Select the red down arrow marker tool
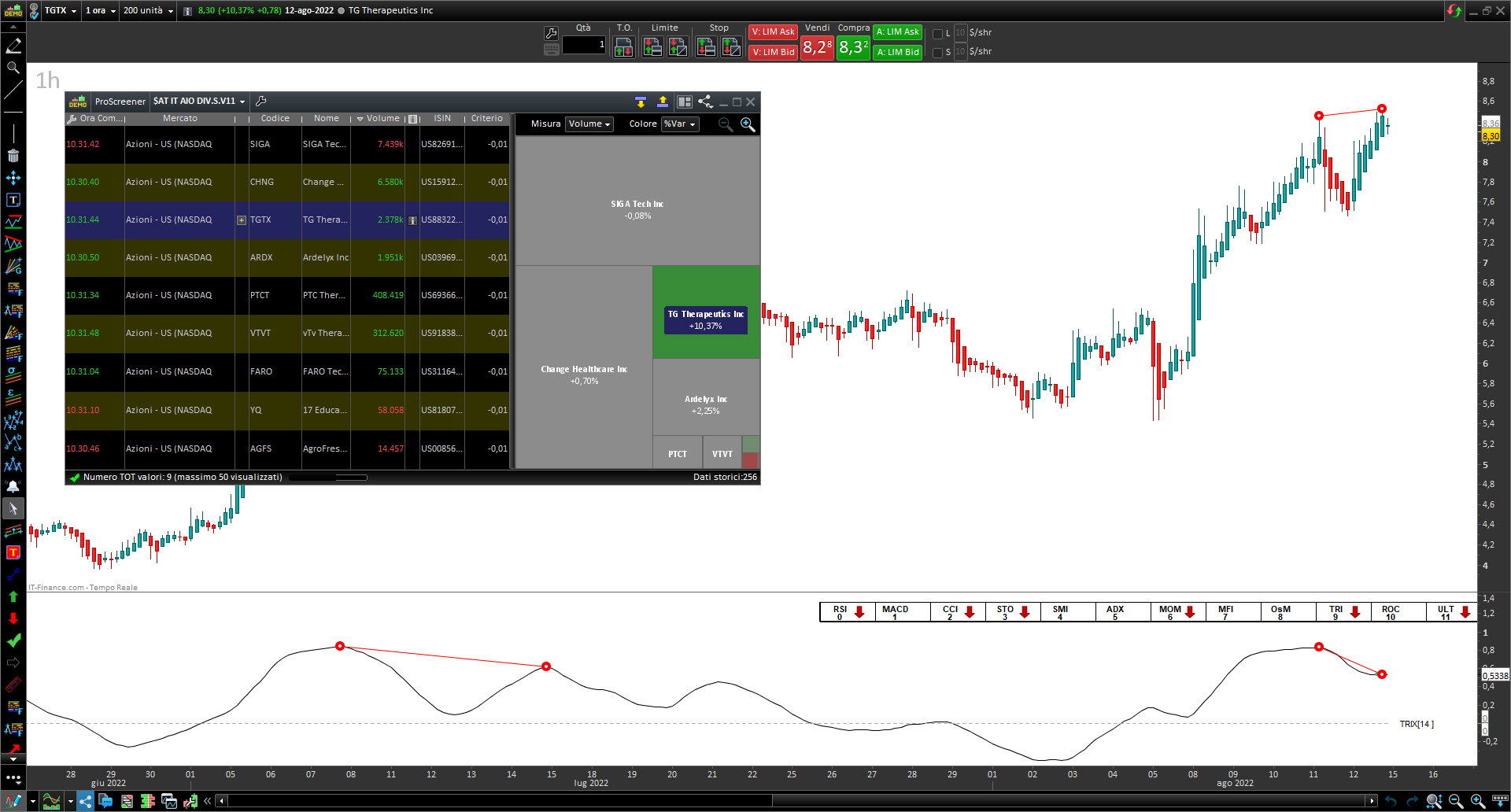The width and height of the screenshot is (1511, 812). [13, 618]
